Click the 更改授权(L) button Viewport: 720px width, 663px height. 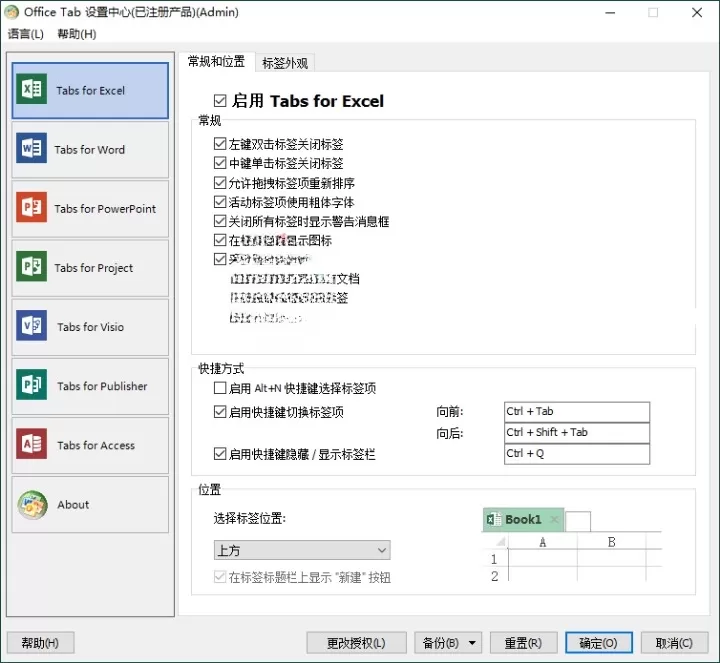pos(356,643)
